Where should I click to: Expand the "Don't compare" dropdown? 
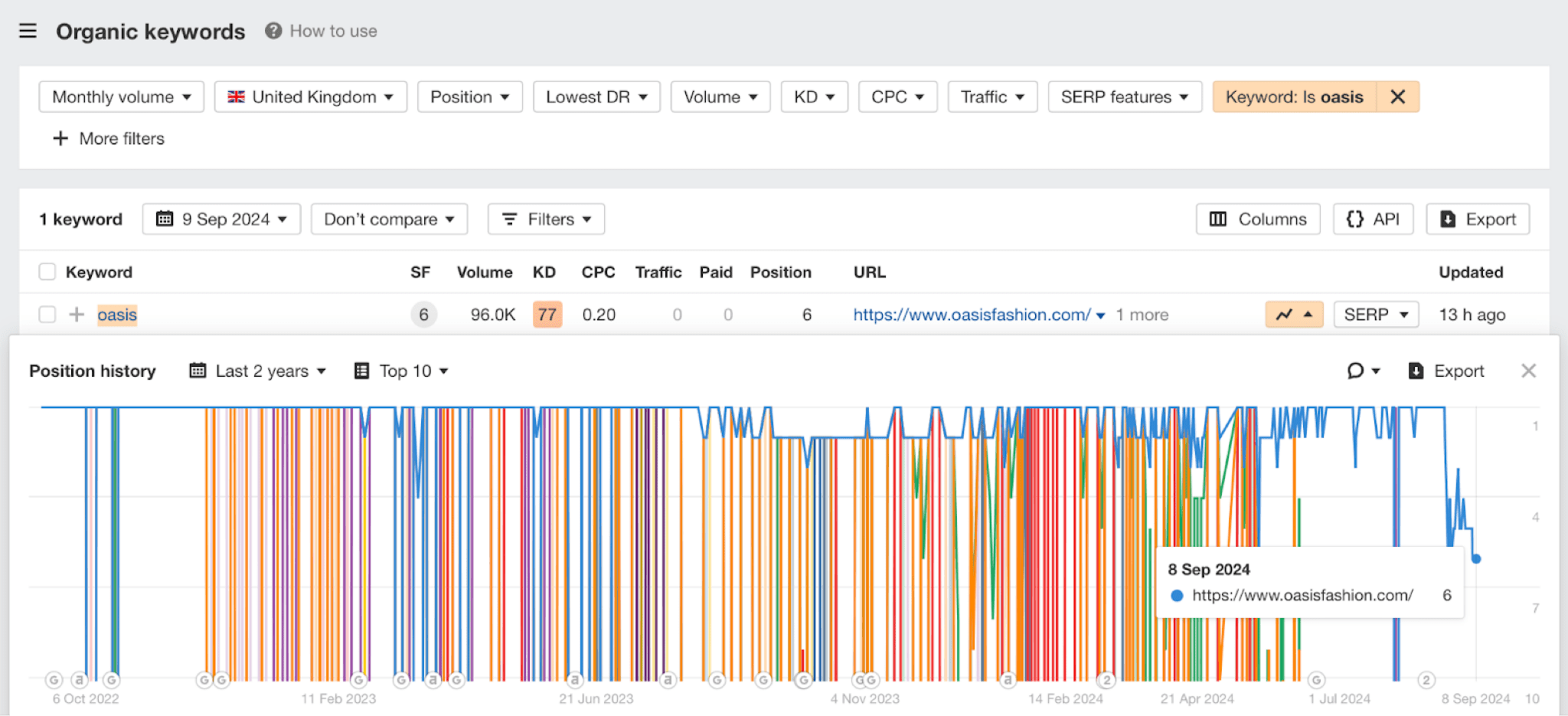pos(389,219)
